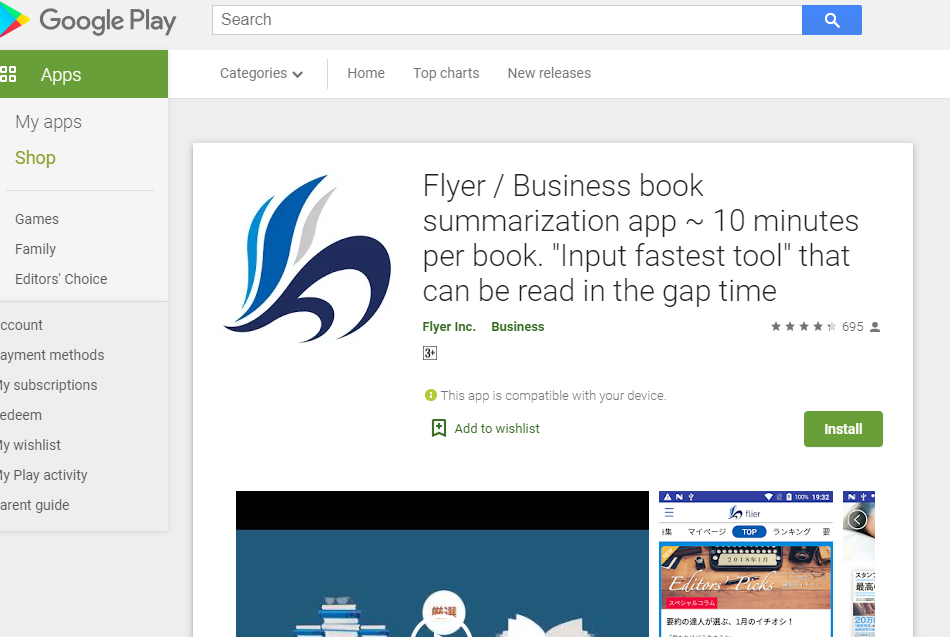The height and width of the screenshot is (637, 950).
Task: Click the previous screenshot arrow icon
Action: pos(857,520)
